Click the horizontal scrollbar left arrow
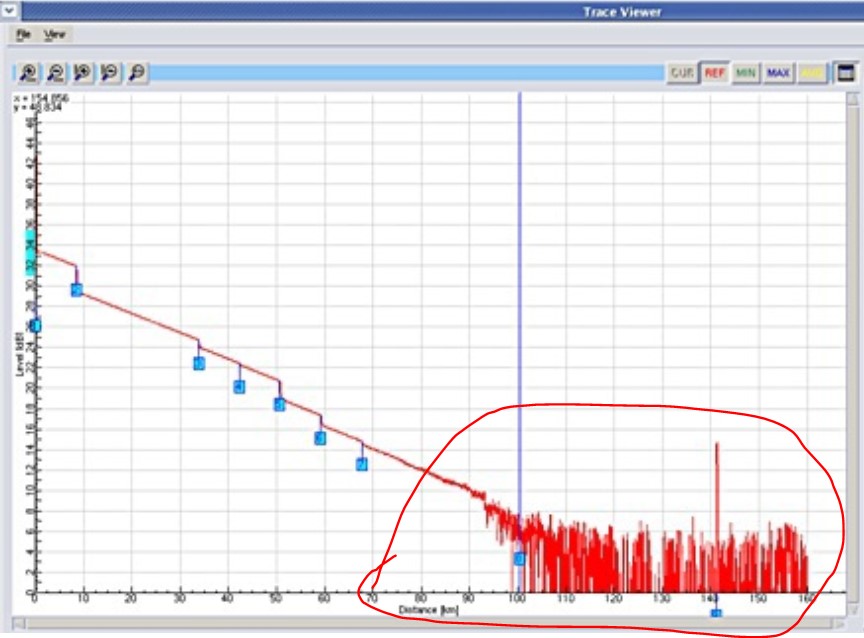 [19, 624]
